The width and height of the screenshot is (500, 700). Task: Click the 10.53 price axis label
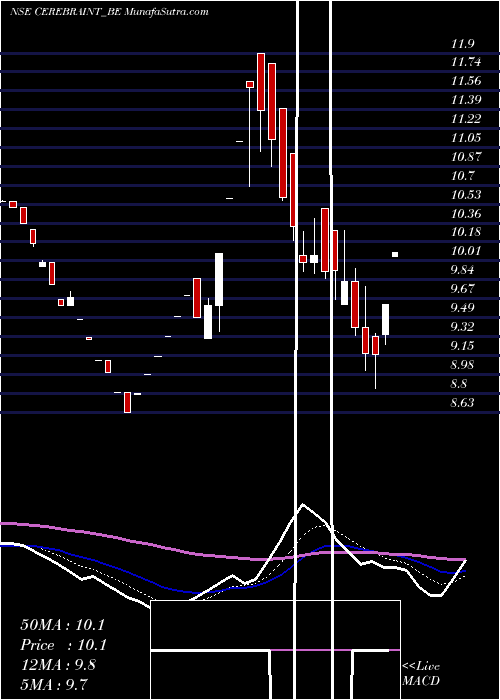(466, 195)
